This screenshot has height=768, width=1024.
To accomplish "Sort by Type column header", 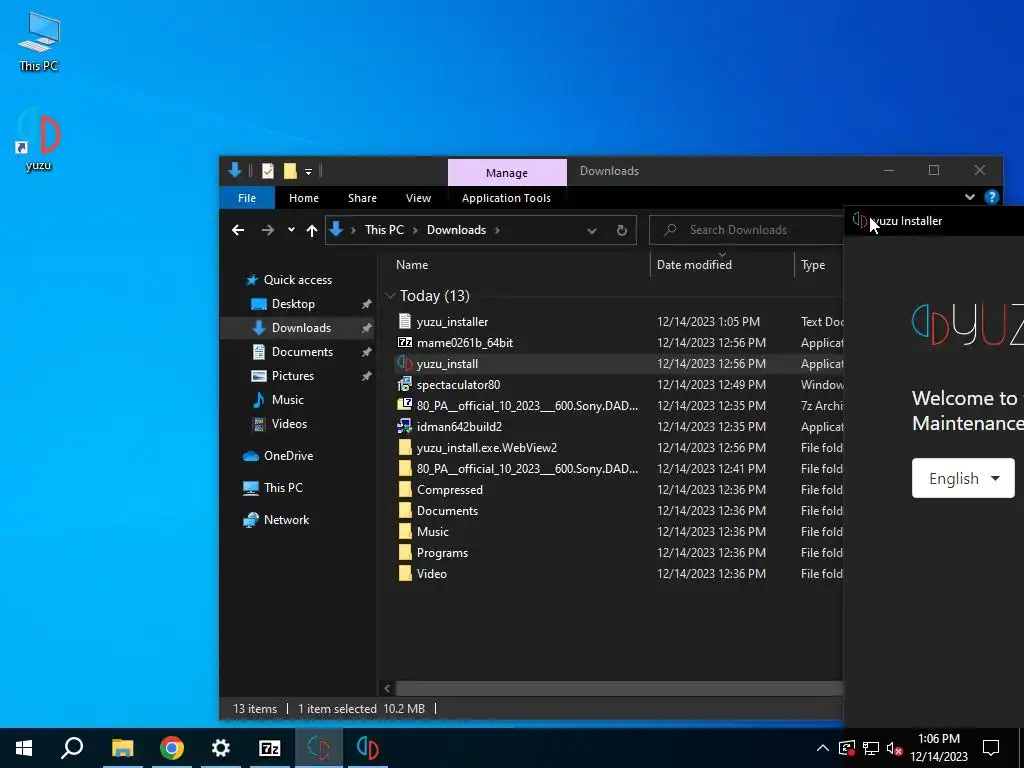I will 813,264.
